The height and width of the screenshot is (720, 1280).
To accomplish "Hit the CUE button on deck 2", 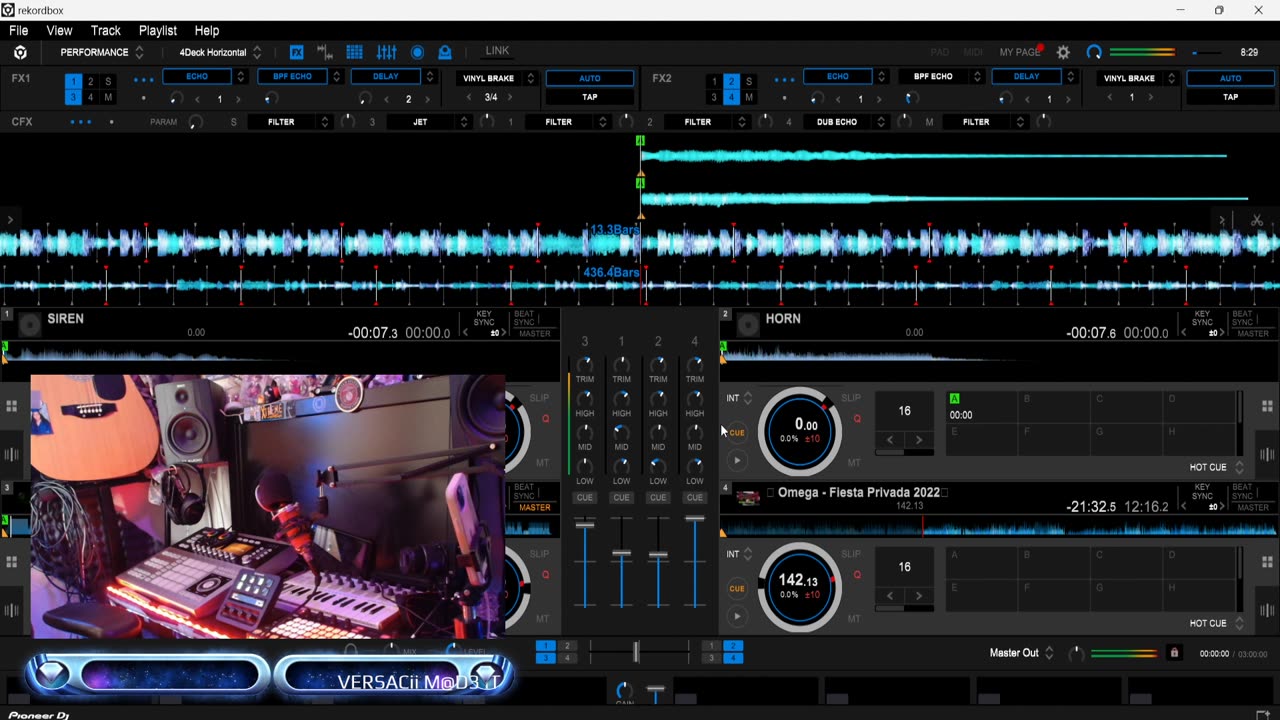I will point(736,432).
